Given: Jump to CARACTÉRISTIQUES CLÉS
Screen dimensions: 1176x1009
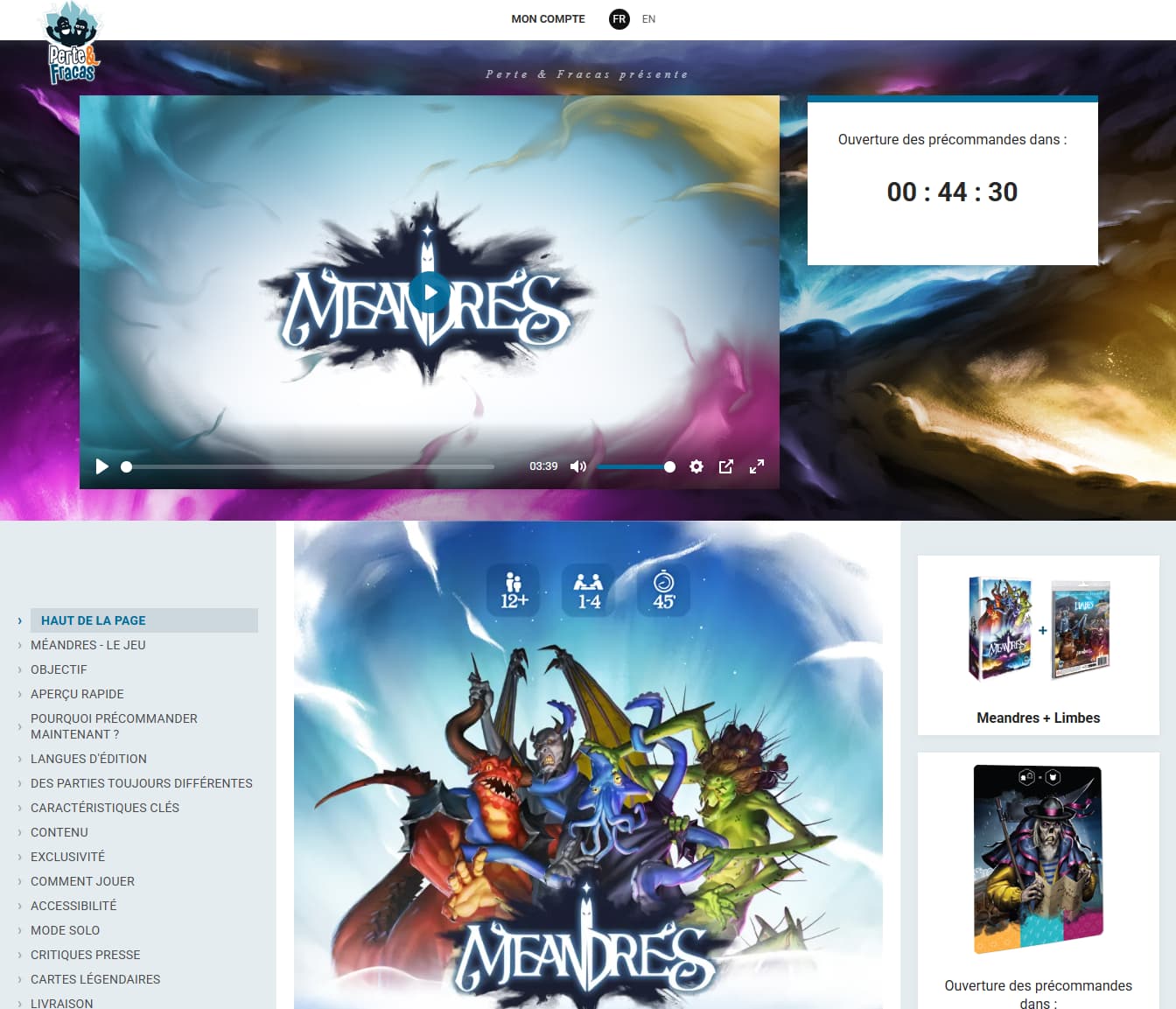Looking at the screenshot, I should (105, 808).
